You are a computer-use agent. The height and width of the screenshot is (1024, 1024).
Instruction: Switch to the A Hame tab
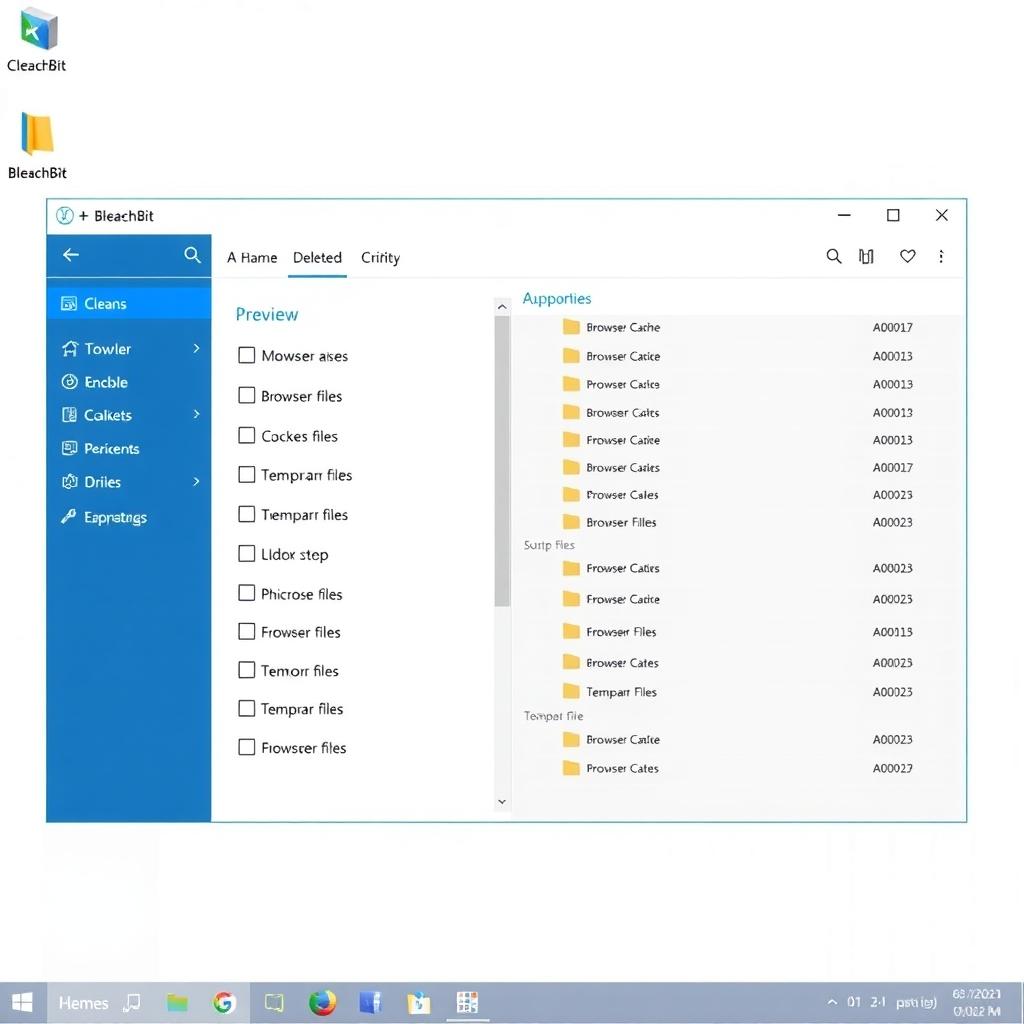252,257
